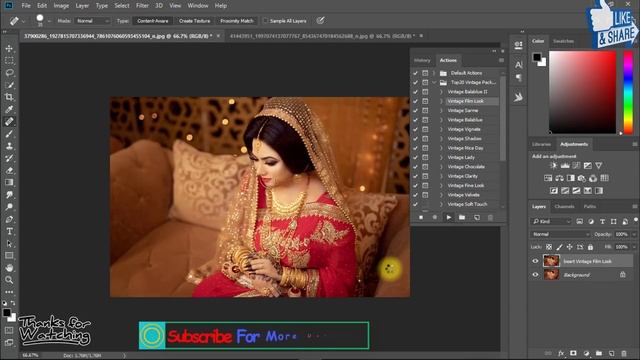The height and width of the screenshot is (360, 640).
Task: Toggle dialog icon for Vintage Chocolate action
Action: (425, 167)
